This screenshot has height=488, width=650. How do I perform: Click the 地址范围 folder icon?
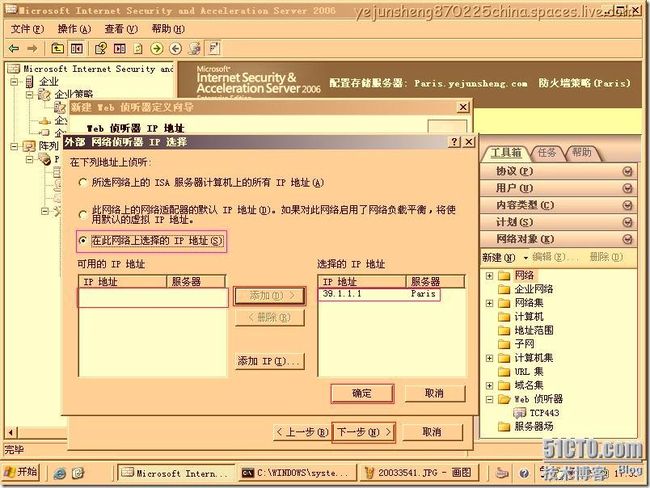point(504,330)
